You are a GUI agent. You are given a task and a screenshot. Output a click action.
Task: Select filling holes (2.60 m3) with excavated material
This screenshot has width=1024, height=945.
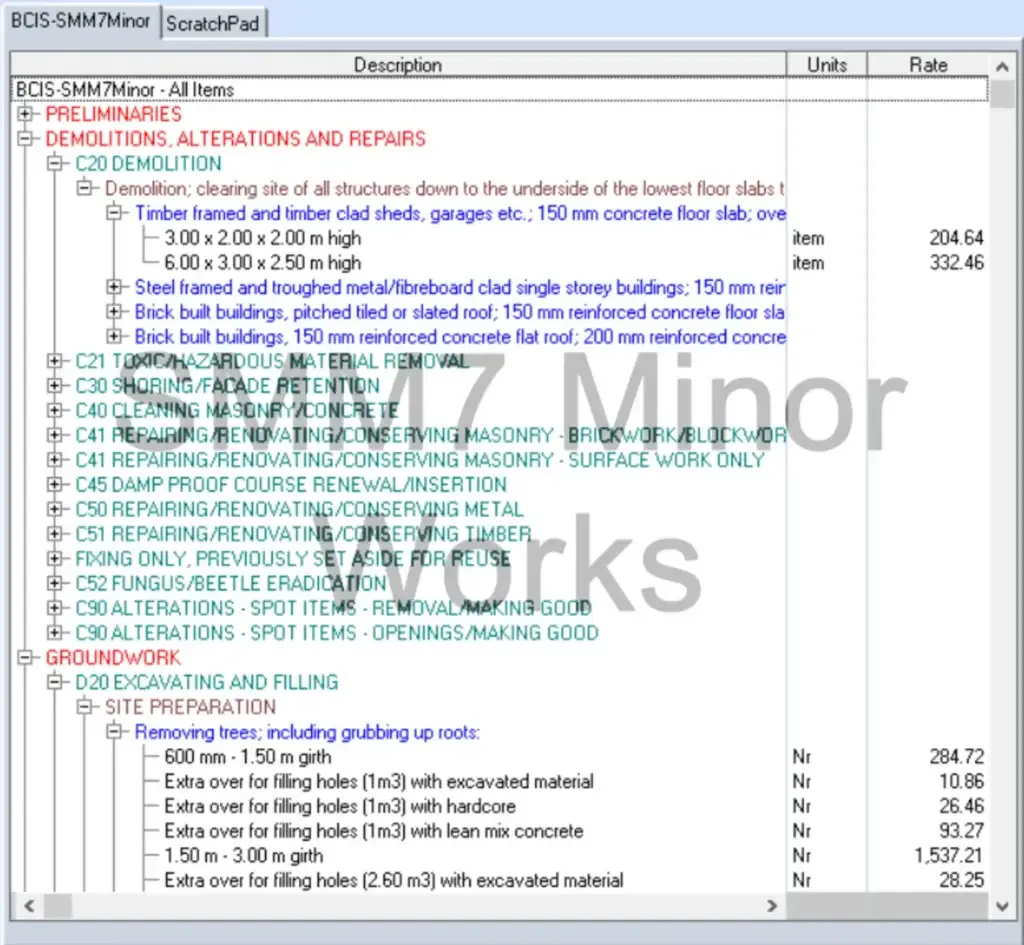pos(394,880)
